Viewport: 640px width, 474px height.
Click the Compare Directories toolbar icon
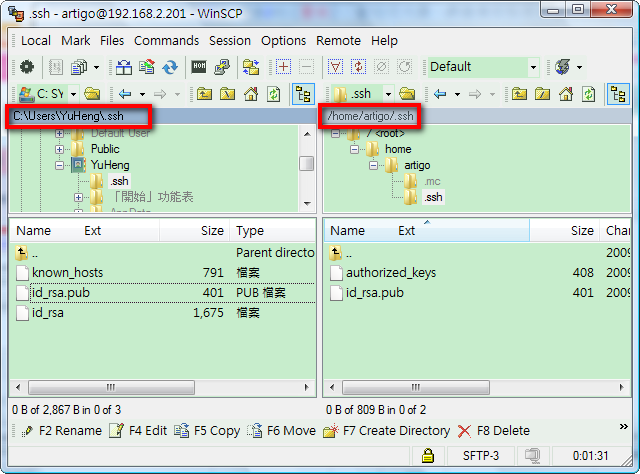coord(124,67)
